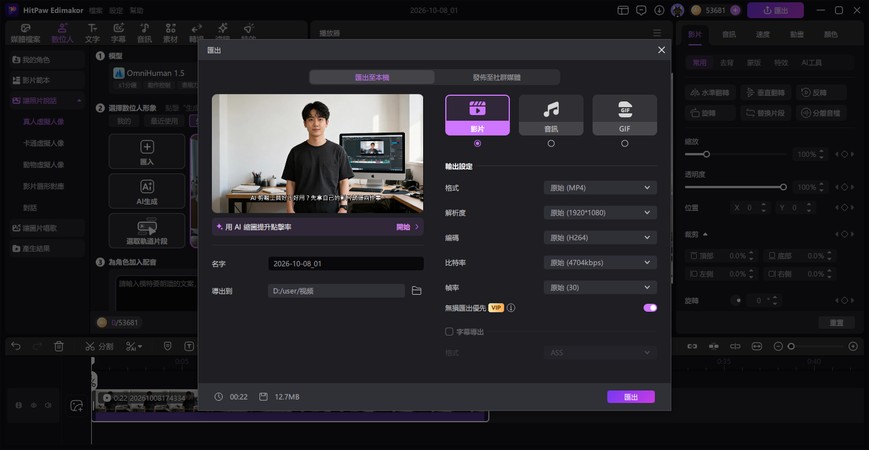Image resolution: width=869 pixels, height=450 pixels.
Task: Check the 字幕導出 subtitle export checkbox
Action: click(x=449, y=331)
